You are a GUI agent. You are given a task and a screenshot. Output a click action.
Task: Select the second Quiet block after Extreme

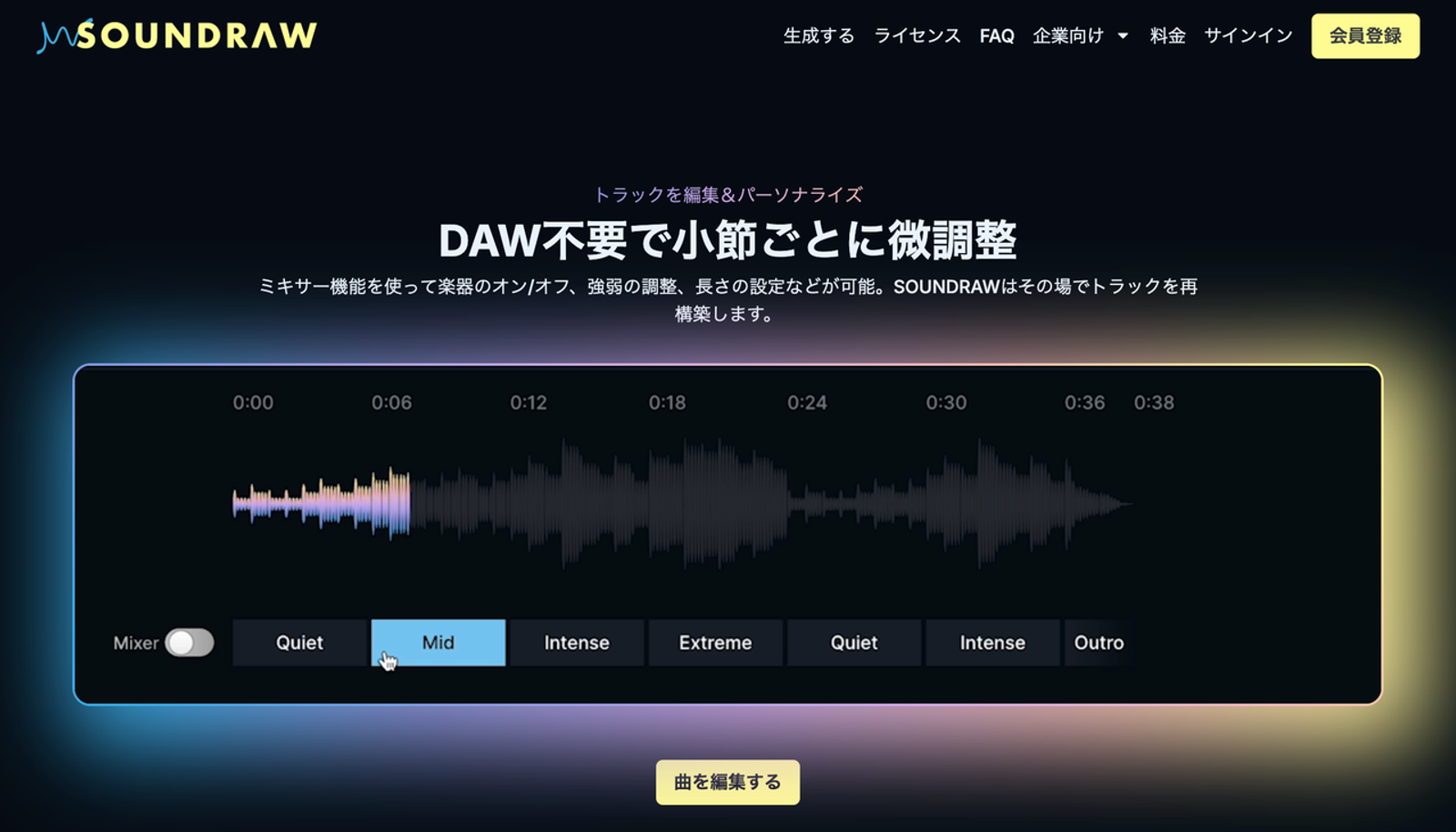854,643
